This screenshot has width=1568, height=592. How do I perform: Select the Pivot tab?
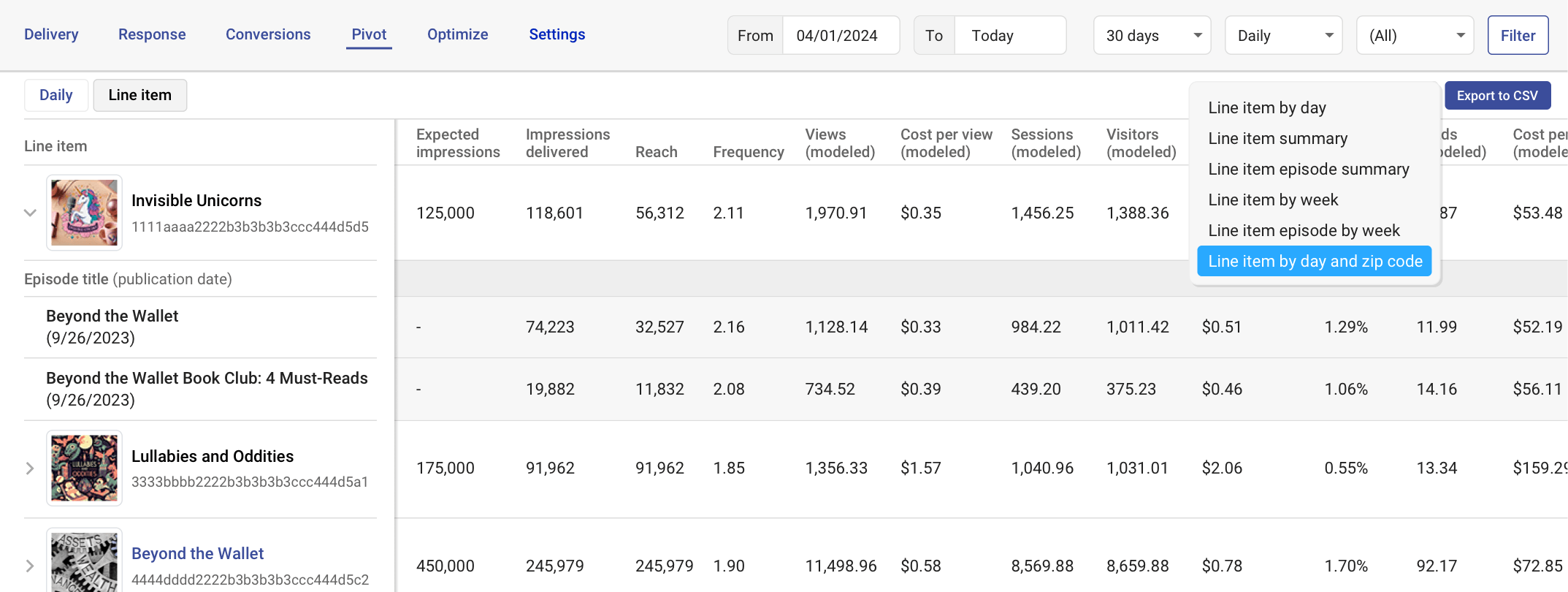[369, 34]
